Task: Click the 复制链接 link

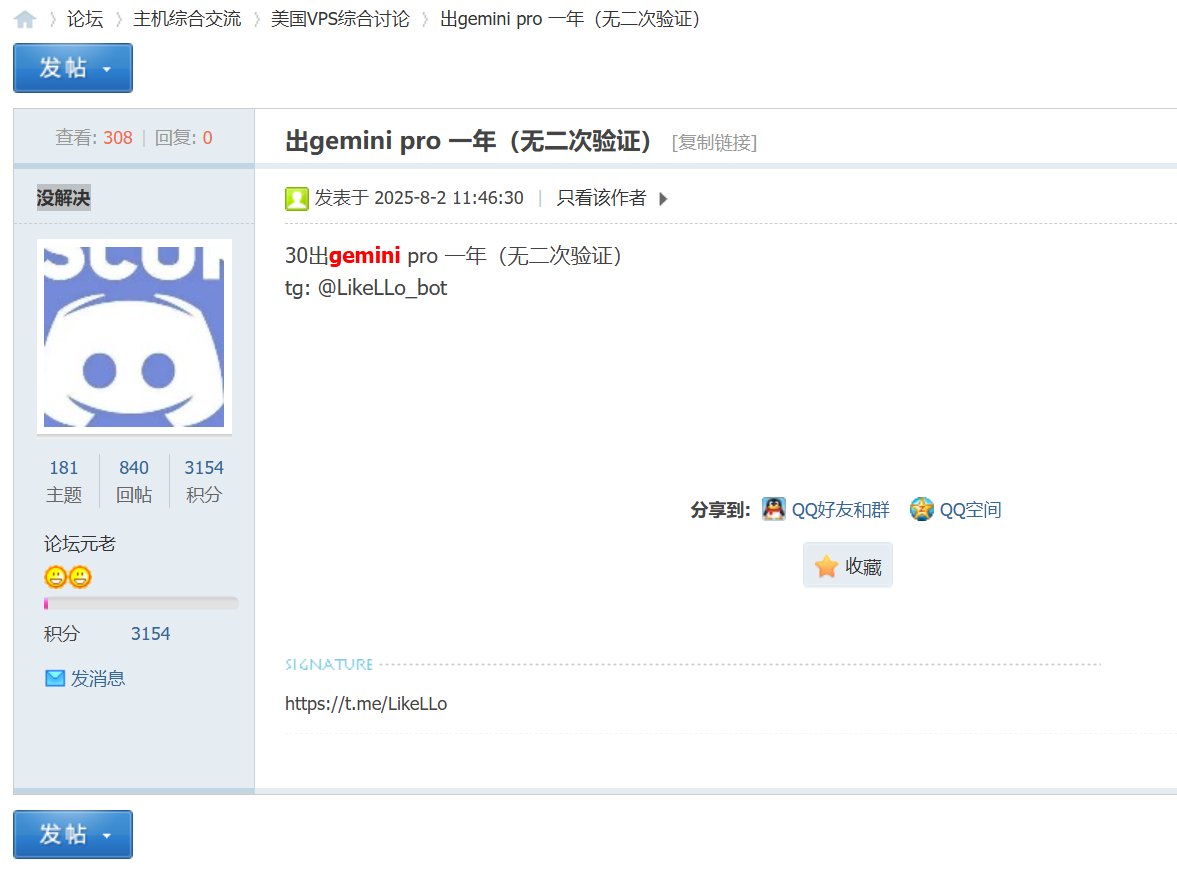Action: [x=714, y=142]
